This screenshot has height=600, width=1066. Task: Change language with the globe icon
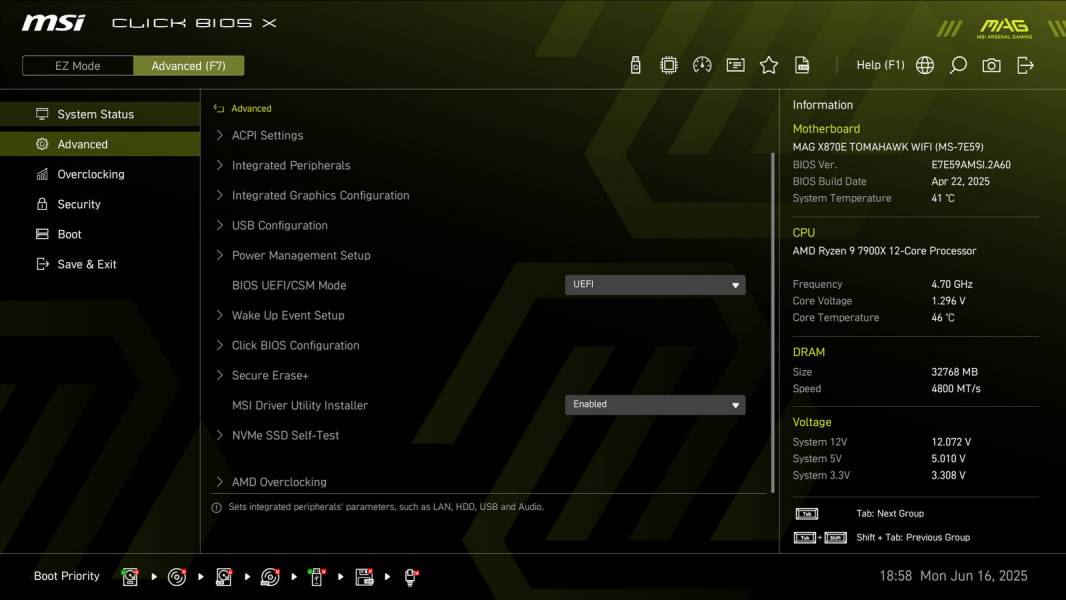click(924, 65)
